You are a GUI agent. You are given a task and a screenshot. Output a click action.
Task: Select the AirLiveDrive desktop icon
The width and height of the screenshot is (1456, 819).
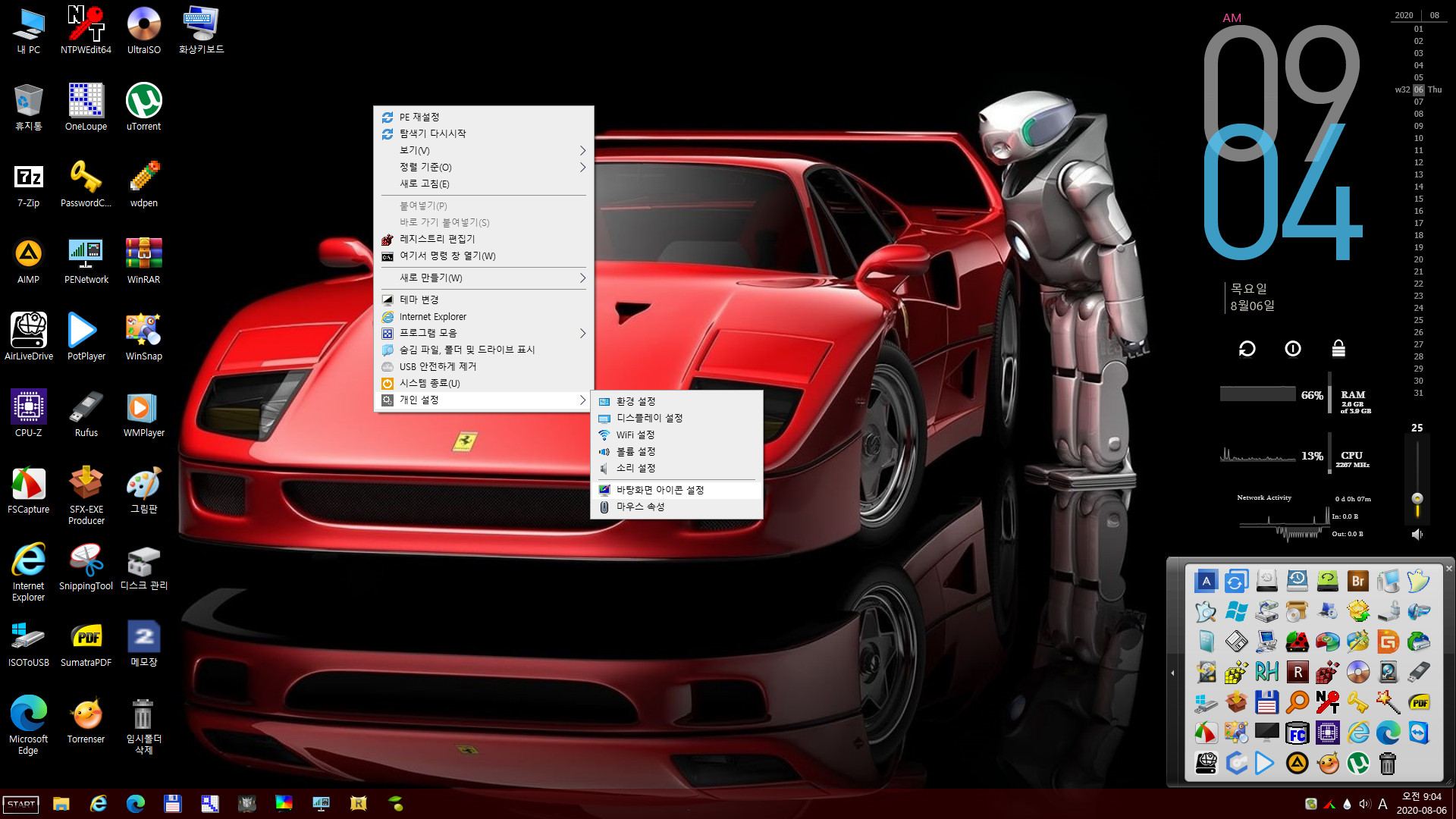28,337
